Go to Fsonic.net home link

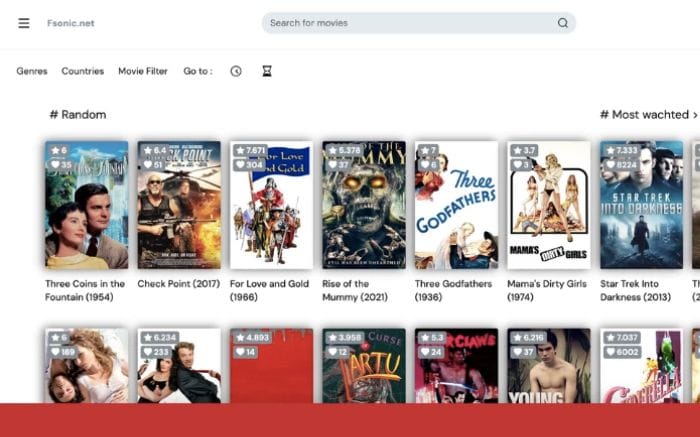pos(70,23)
